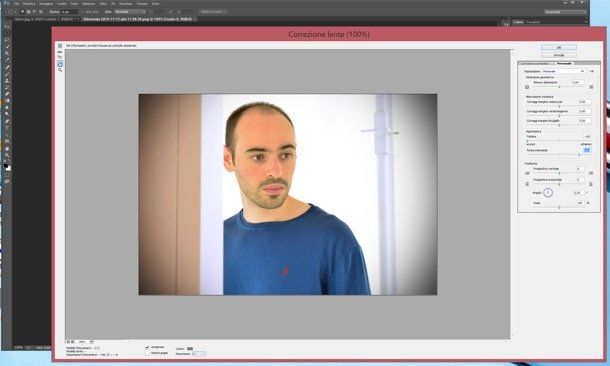Select the Remove Distortion tool in Lens Correction
This screenshot has width=610, height=366.
click(x=60, y=46)
